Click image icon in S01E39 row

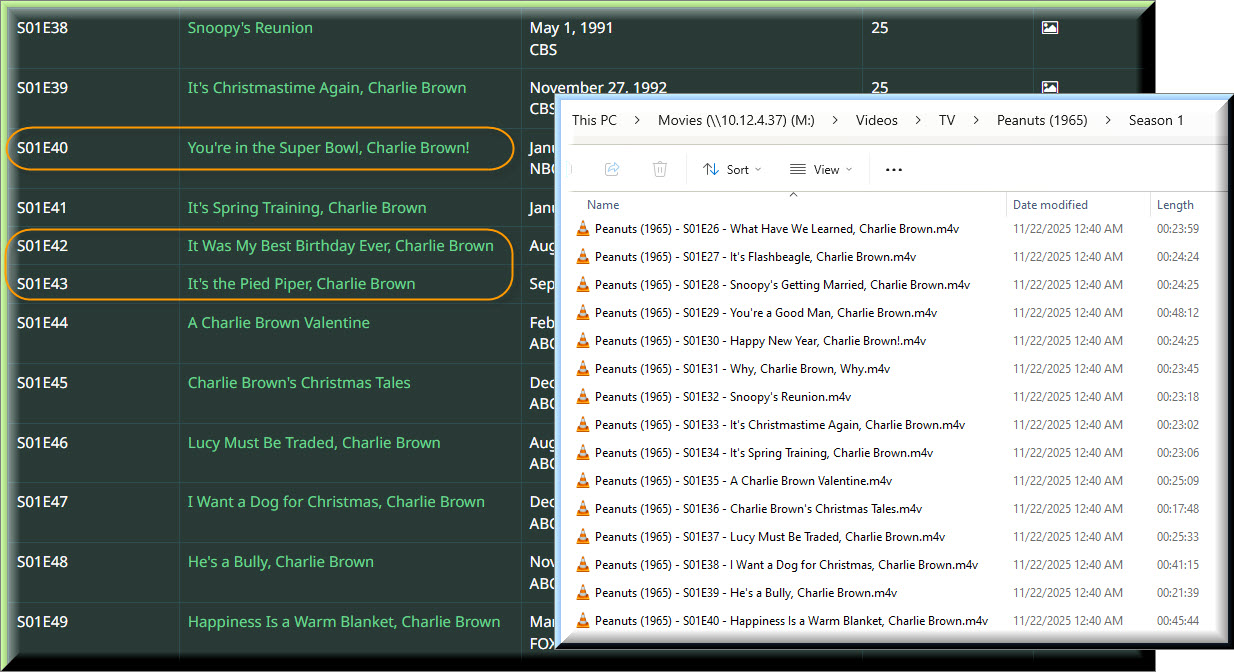tap(1049, 88)
